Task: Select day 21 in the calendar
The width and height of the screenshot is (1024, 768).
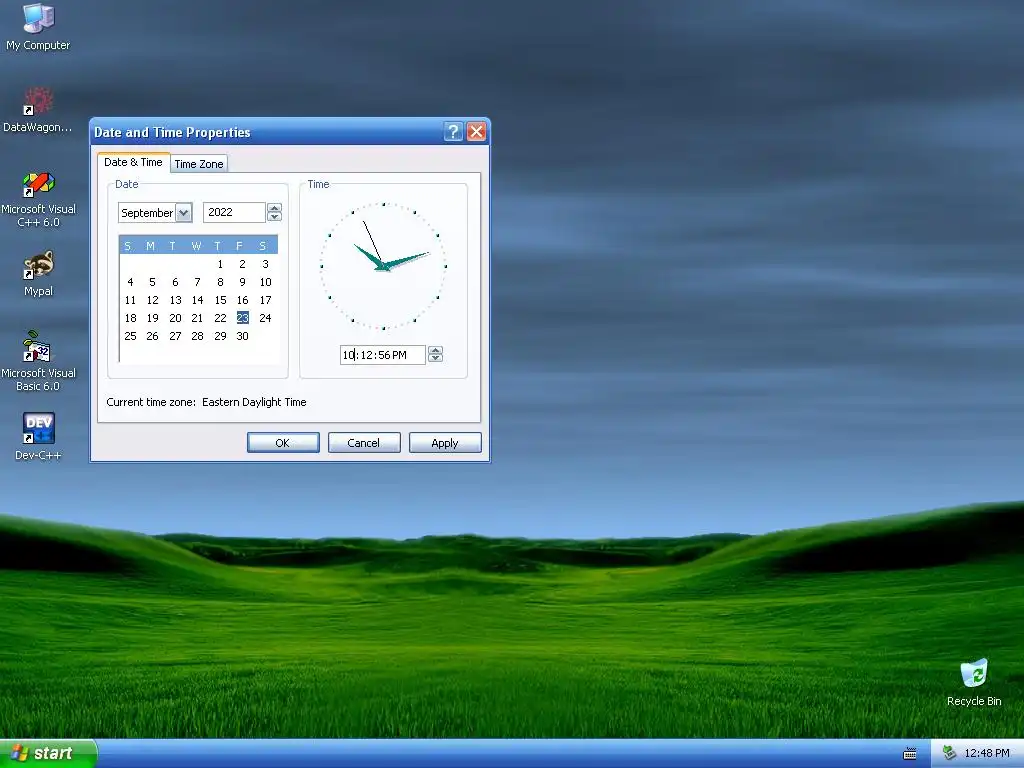Action: pos(197,318)
